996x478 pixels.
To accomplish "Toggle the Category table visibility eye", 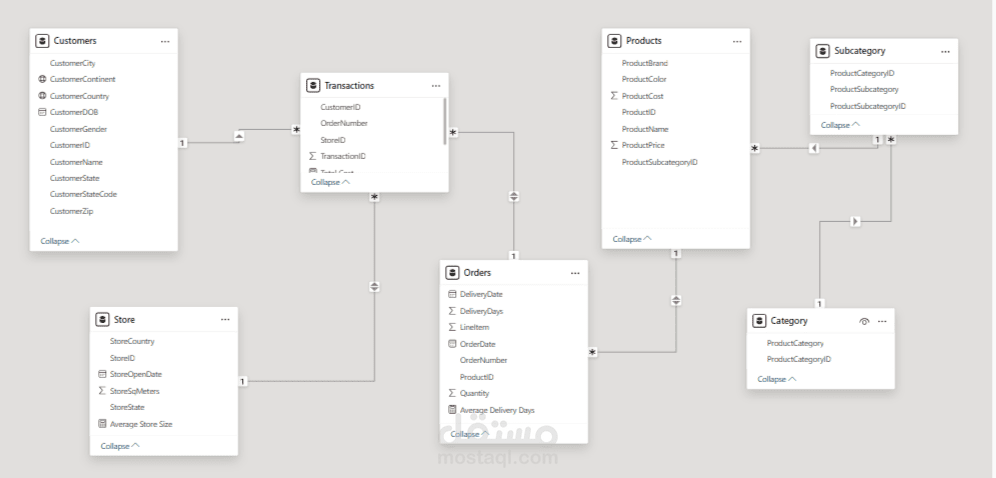I will click(x=864, y=321).
